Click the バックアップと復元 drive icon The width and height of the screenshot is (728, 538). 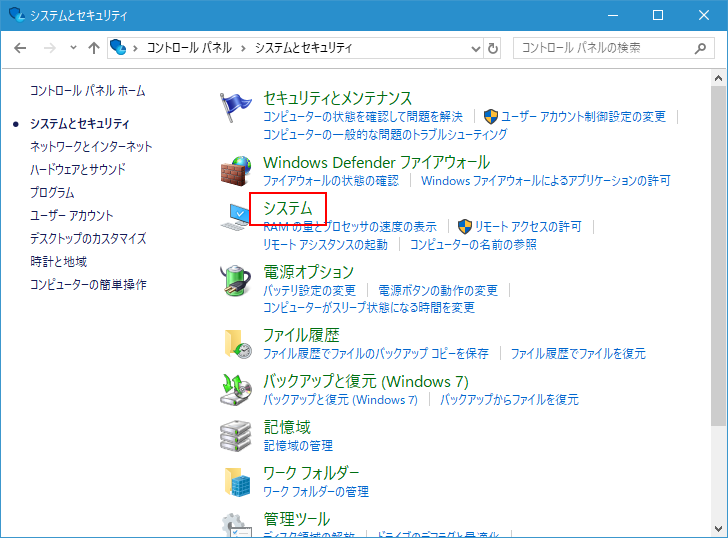coord(236,390)
